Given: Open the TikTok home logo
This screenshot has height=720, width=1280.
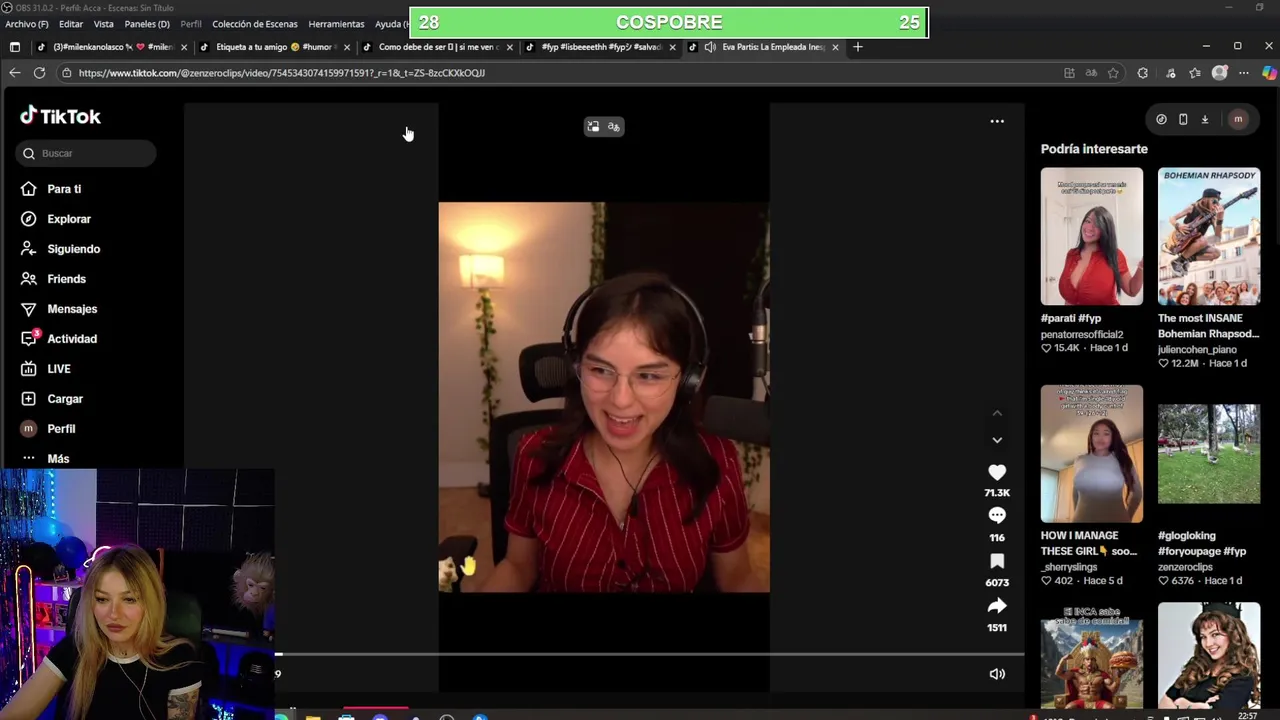Looking at the screenshot, I should point(61,116).
